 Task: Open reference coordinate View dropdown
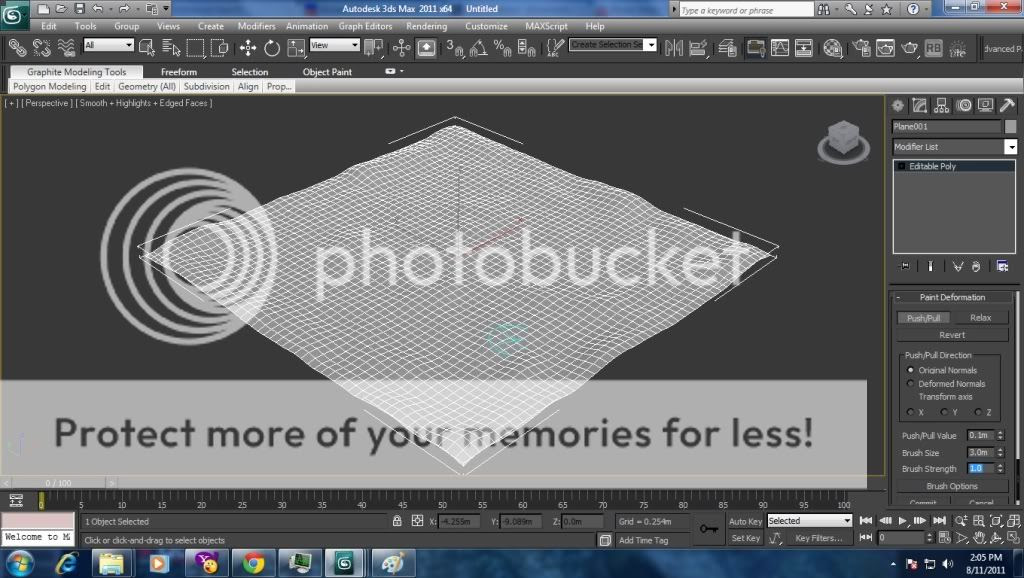pyautogui.click(x=334, y=45)
